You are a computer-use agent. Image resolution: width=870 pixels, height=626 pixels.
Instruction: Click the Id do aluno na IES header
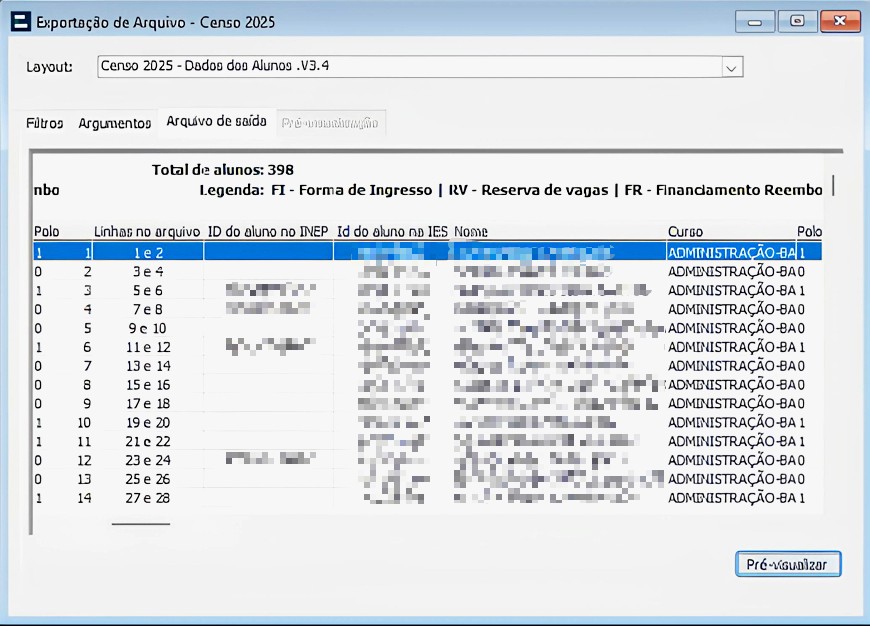pyautogui.click(x=392, y=231)
